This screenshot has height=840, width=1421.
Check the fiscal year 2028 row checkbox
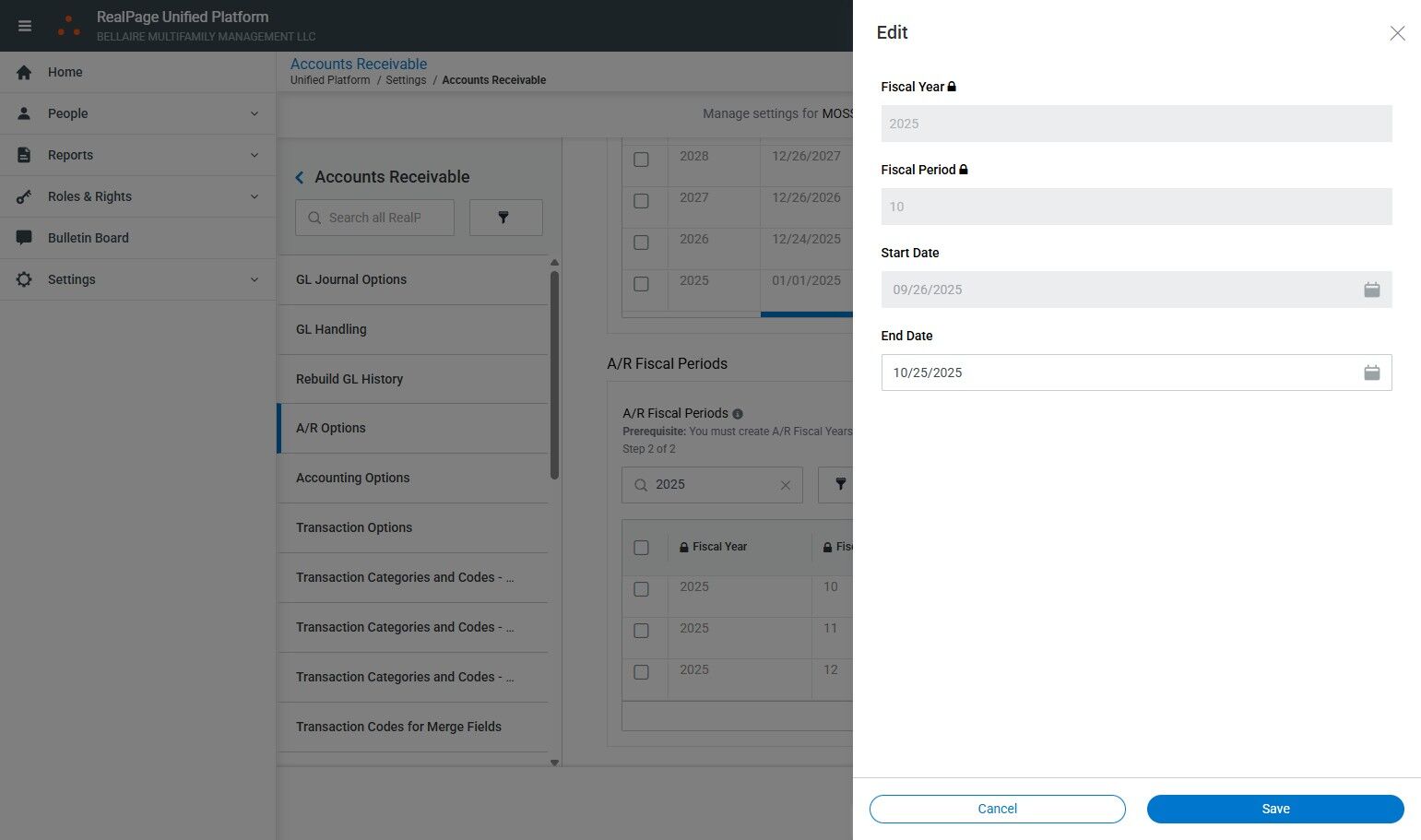tap(642, 160)
